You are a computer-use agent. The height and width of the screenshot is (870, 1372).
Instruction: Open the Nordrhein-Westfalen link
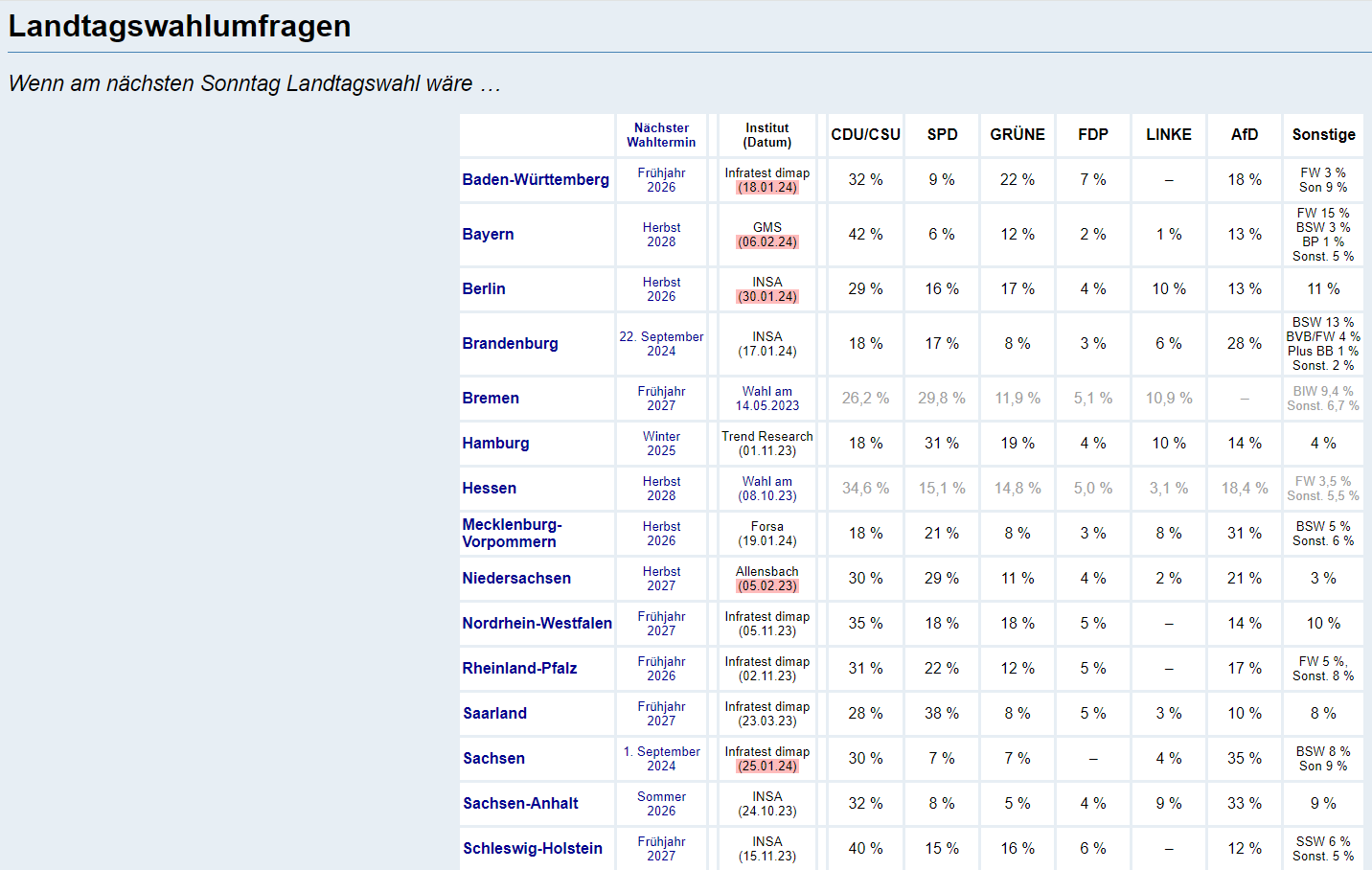pyautogui.click(x=537, y=624)
